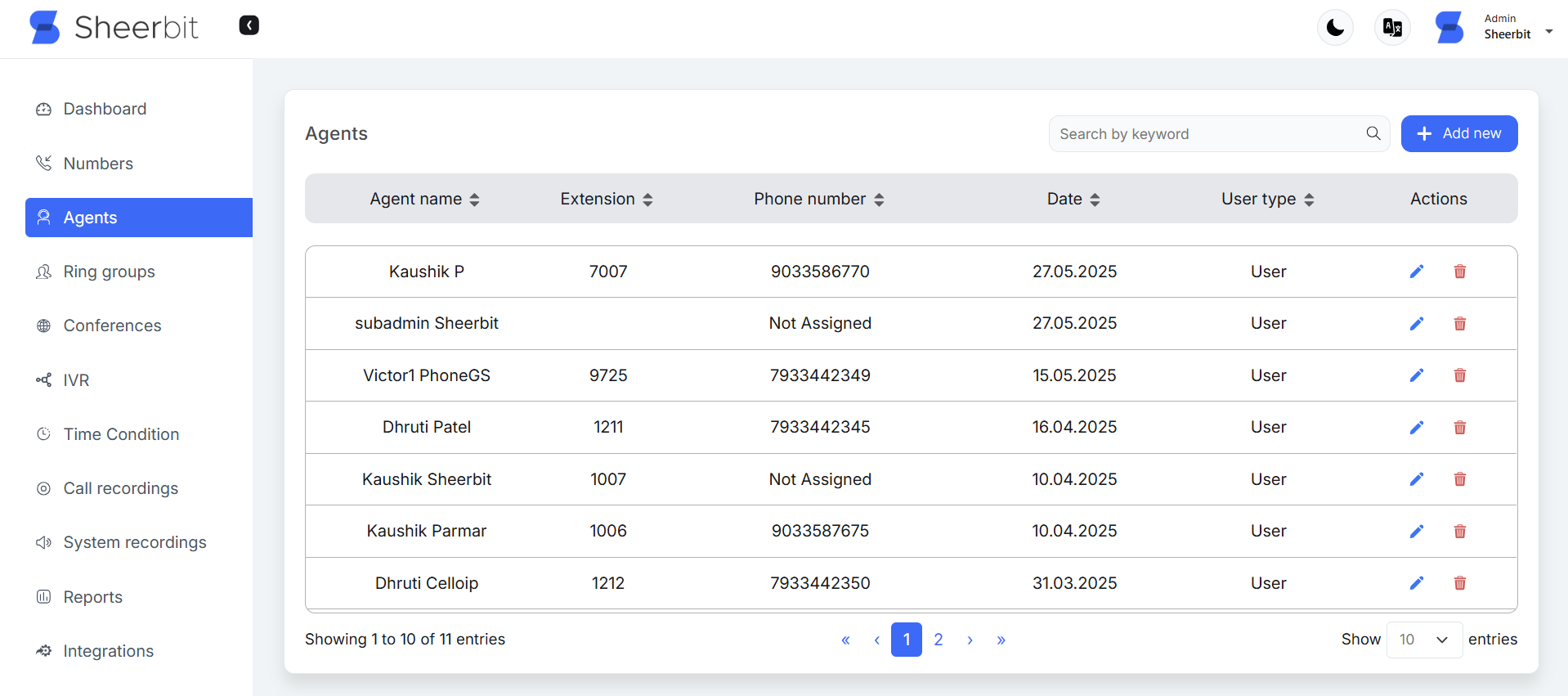The width and height of the screenshot is (1568, 696).
Task: Go to Call recordings section
Action: pyautogui.click(x=120, y=488)
